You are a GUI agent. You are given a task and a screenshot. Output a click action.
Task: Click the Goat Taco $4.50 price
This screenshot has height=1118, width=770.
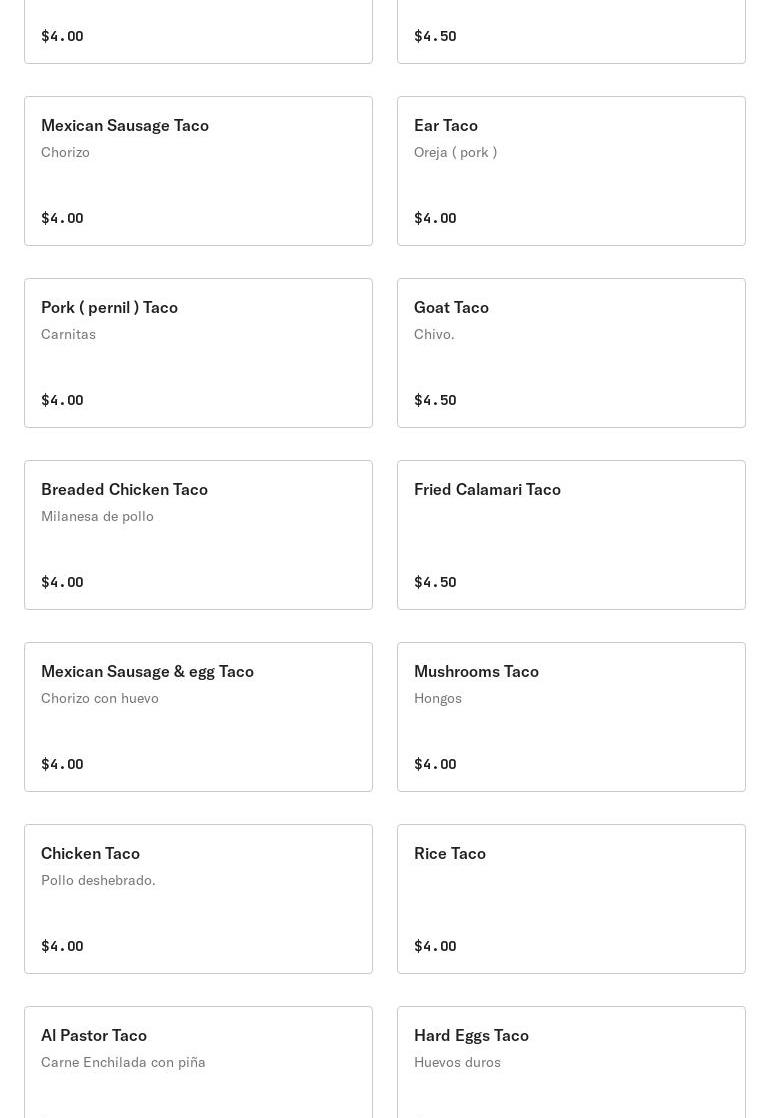coord(435,400)
